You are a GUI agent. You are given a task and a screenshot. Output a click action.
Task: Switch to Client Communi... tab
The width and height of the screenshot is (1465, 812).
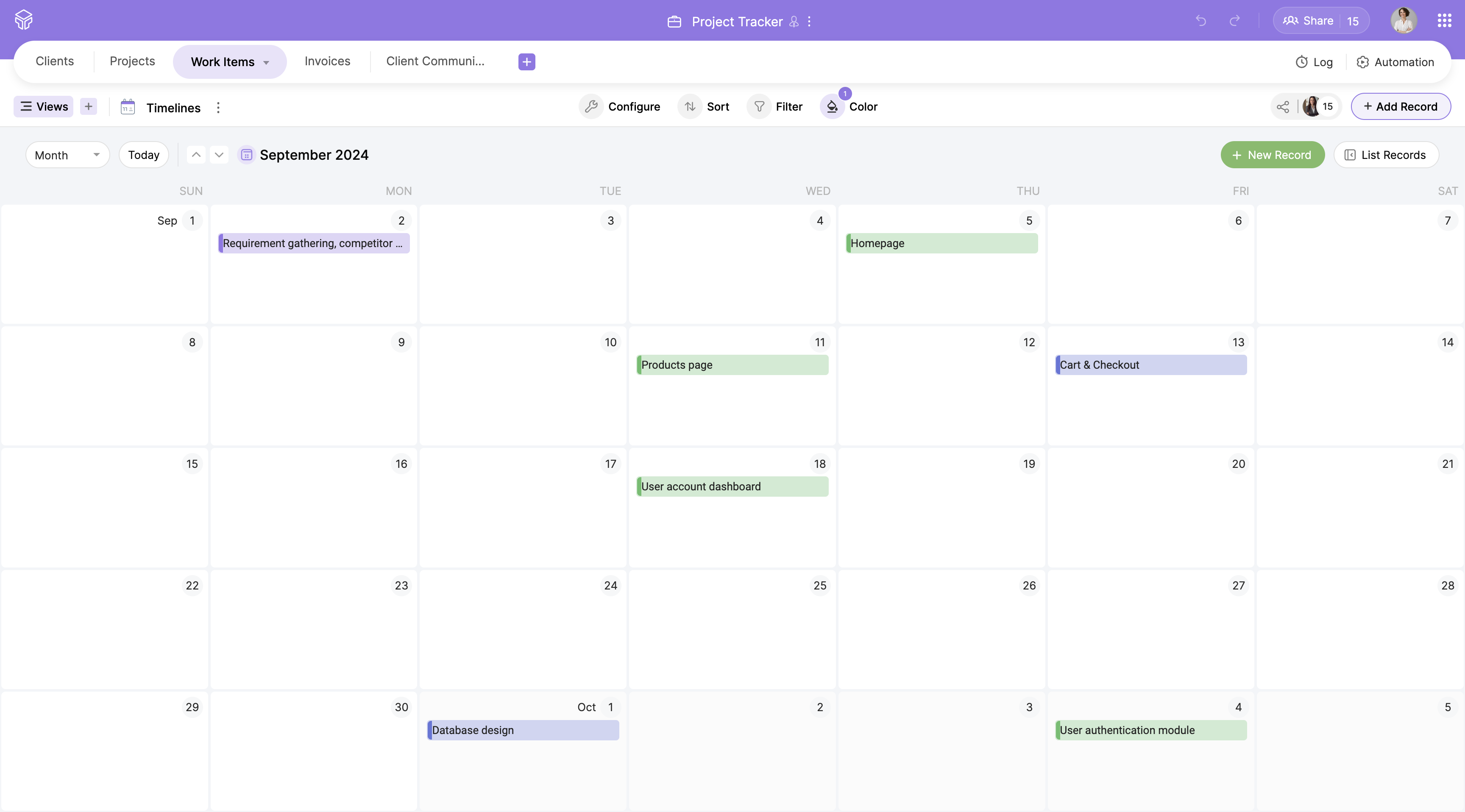coord(436,61)
